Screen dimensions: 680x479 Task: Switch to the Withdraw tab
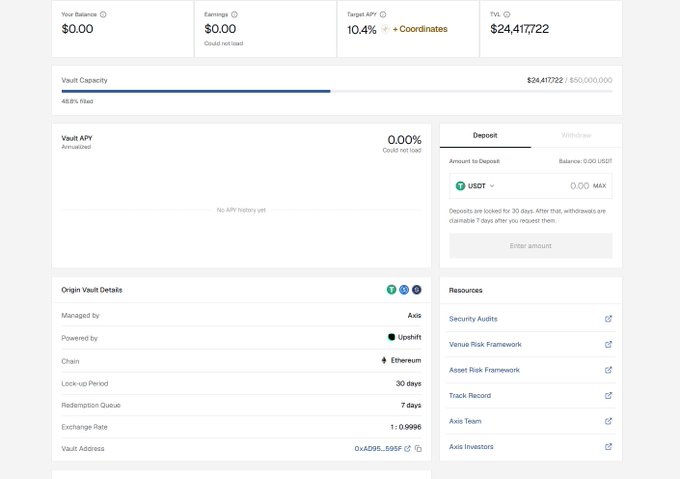click(x=576, y=135)
